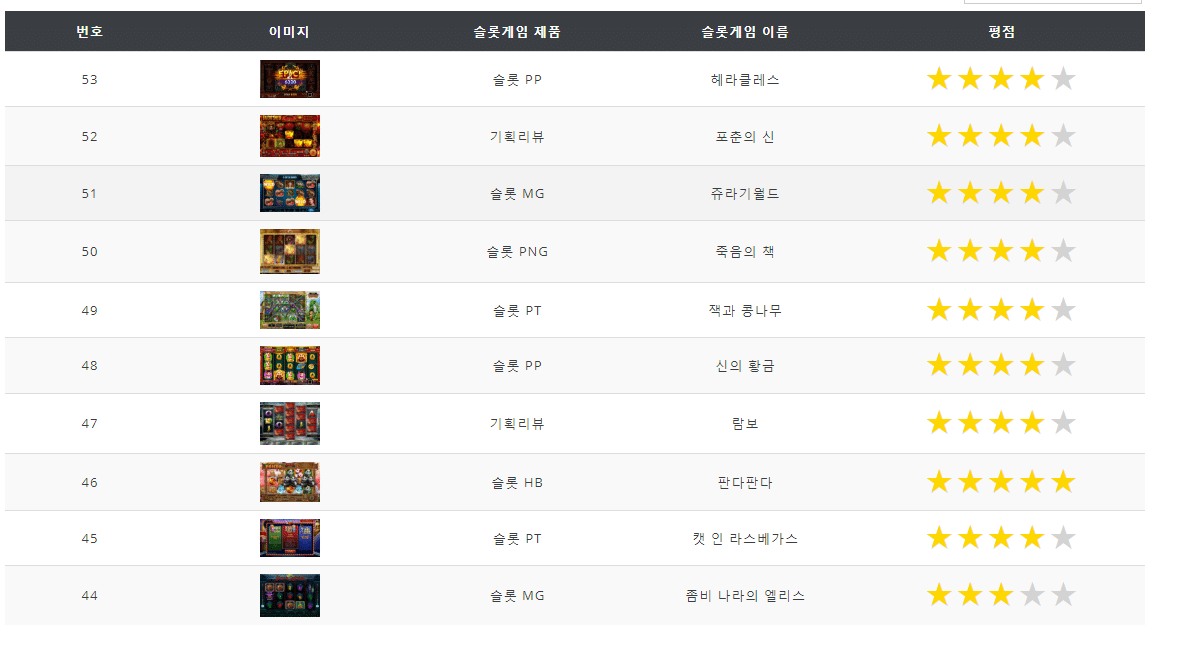Click 슬롯 PT in row 49
1184x659 pixels.
point(517,310)
